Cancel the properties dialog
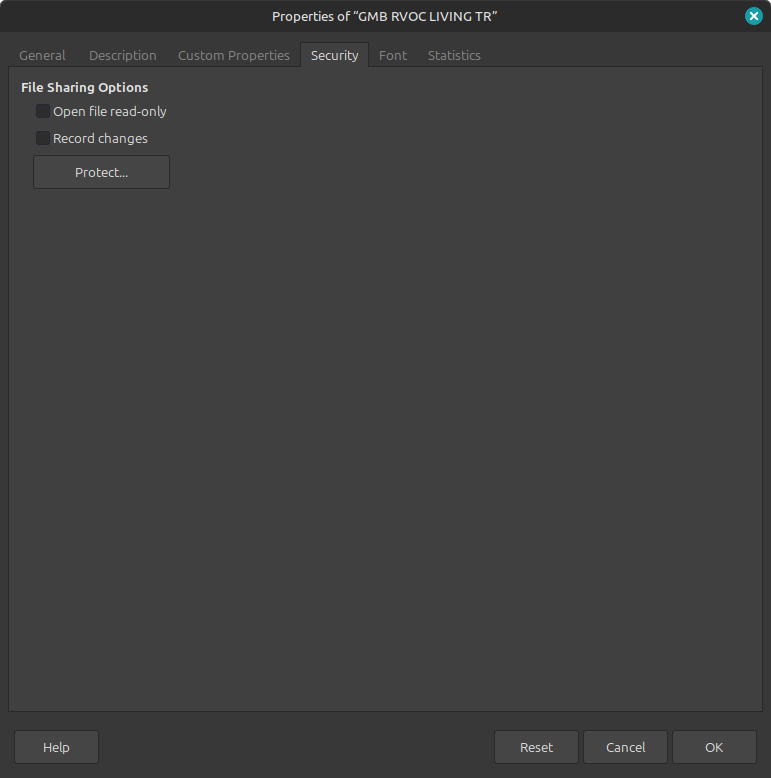 tap(625, 747)
